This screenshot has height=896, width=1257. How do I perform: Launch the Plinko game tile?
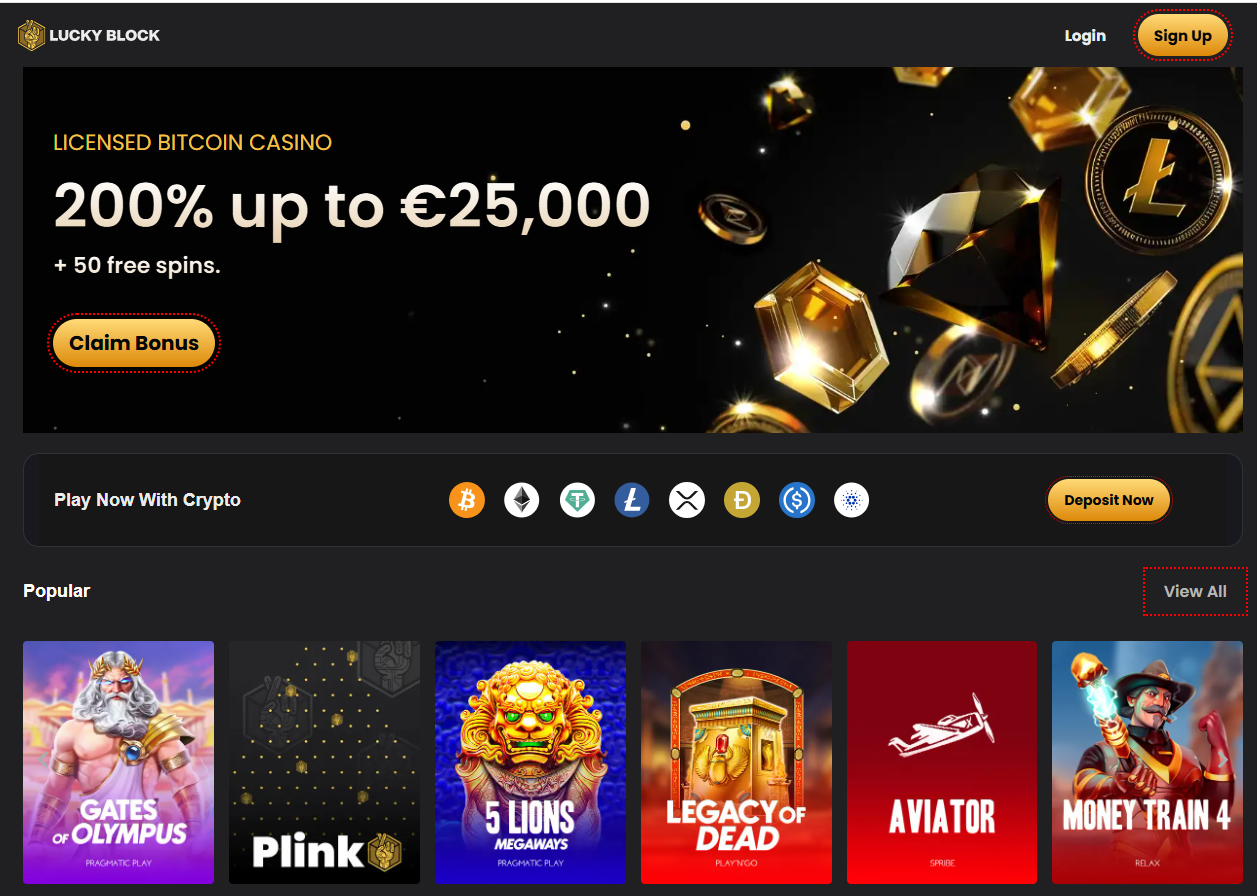coord(324,762)
